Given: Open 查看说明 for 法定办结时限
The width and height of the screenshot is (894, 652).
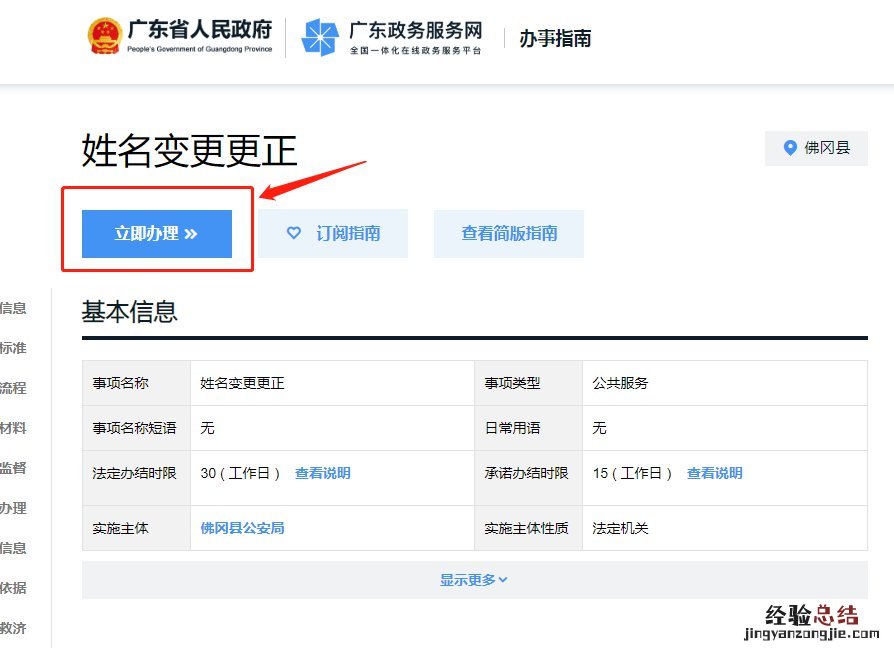Looking at the screenshot, I should [323, 473].
